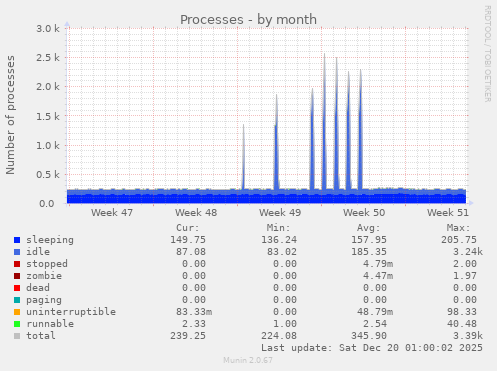Click the 'idle' legend label
The width and height of the screenshot is (497, 371).
tap(38, 252)
